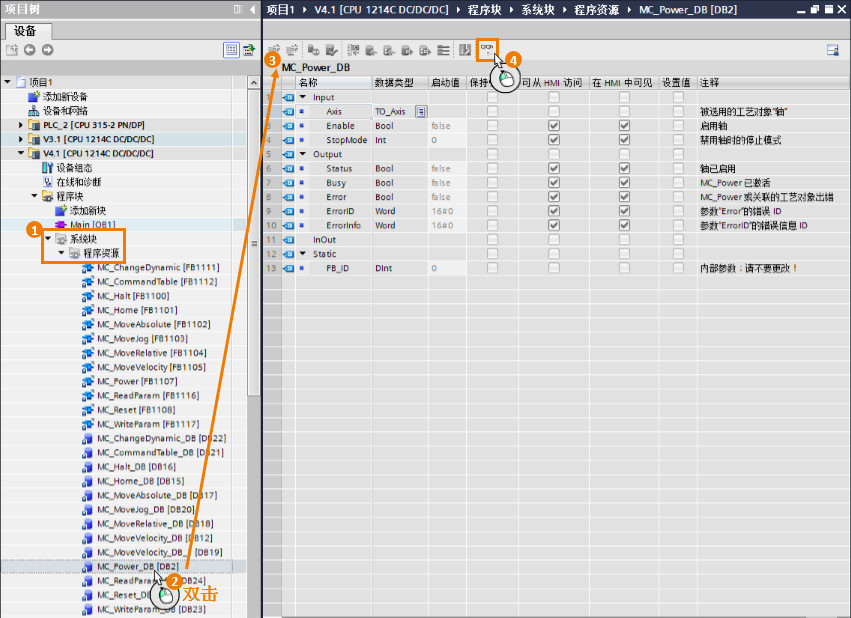Click the Monitor all glasses icon
The width and height of the screenshot is (851, 618).
point(487,50)
